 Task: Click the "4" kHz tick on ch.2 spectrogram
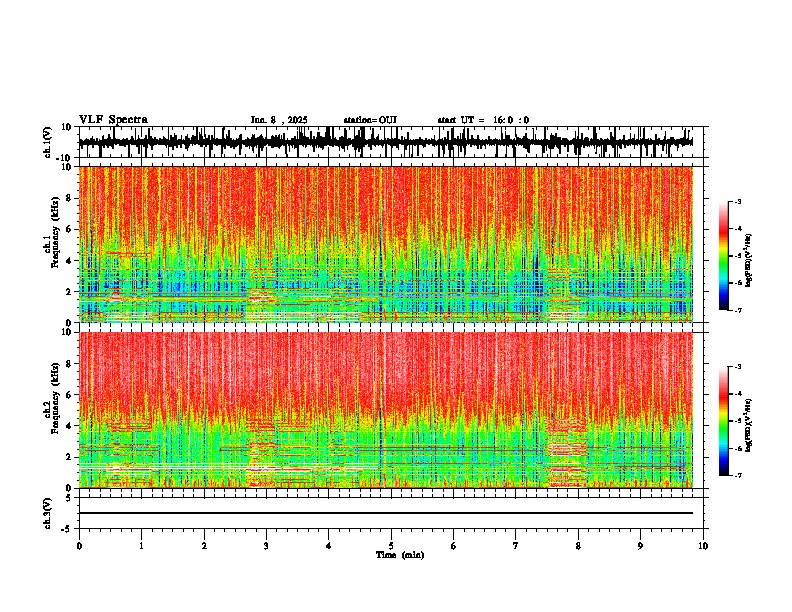69,426
